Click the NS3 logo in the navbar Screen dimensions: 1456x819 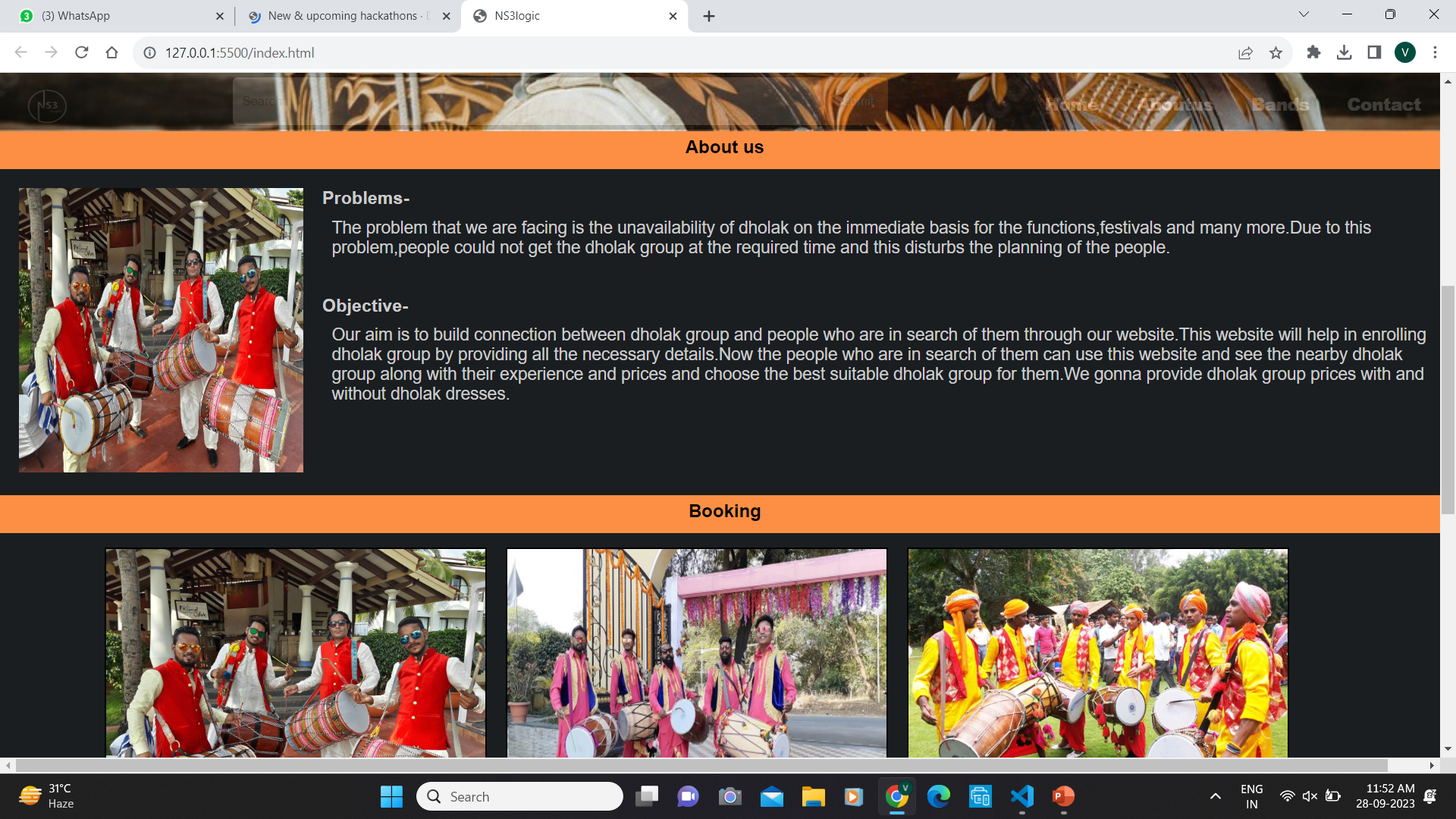47,105
